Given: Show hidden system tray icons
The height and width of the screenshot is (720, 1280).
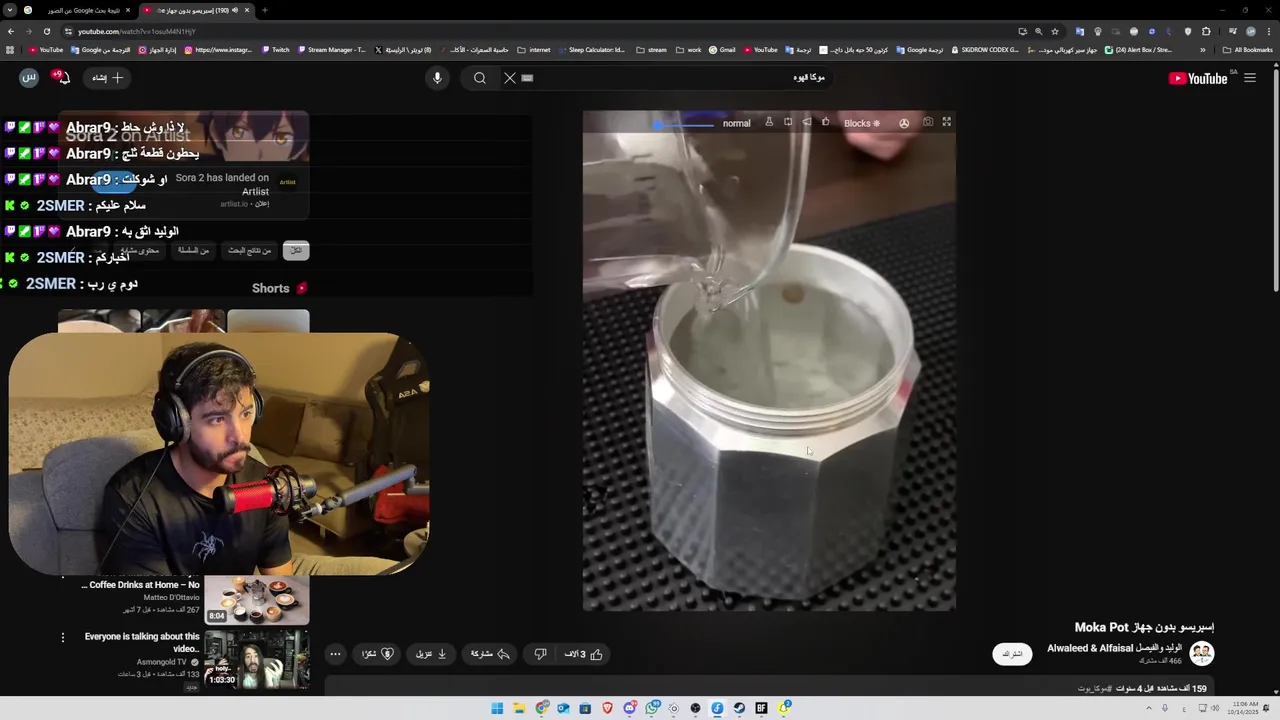Looking at the screenshot, I should tap(1149, 708).
